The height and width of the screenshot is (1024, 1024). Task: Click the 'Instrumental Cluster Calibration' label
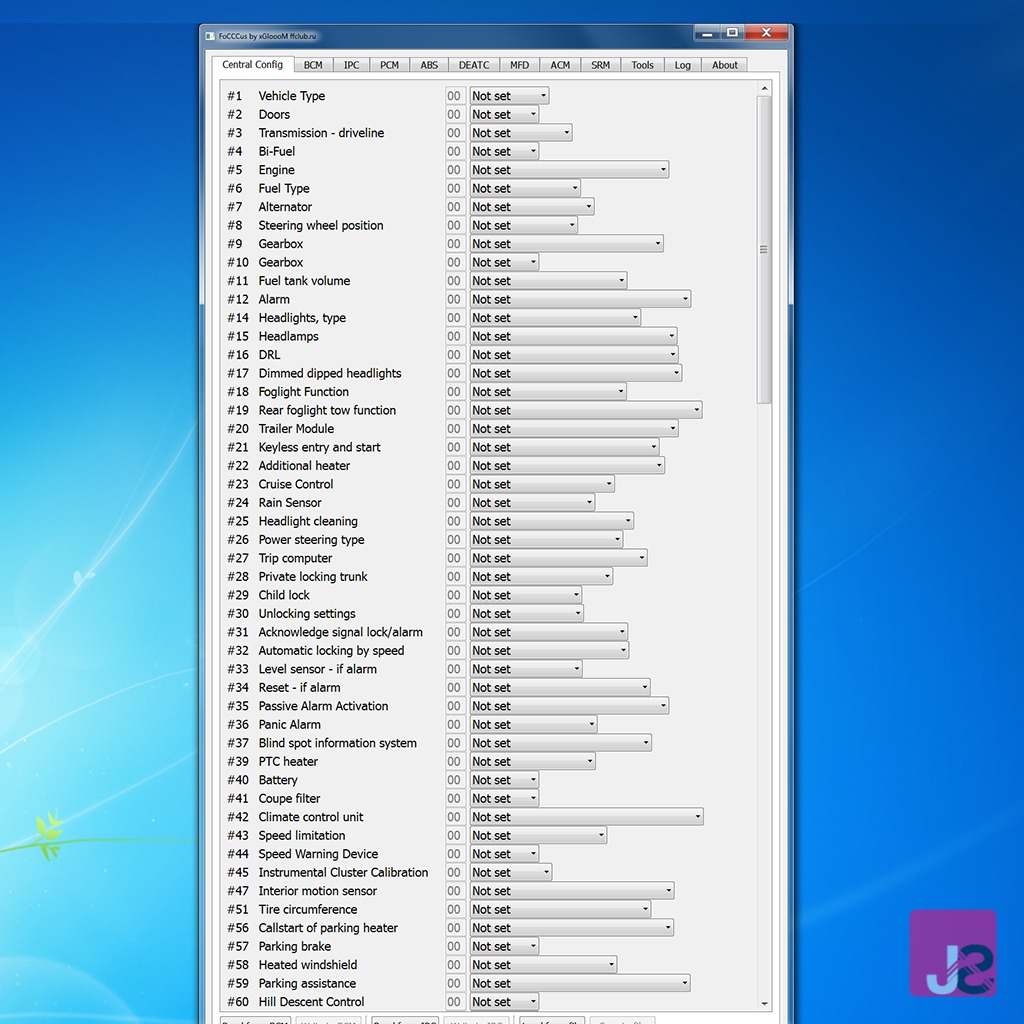click(344, 873)
